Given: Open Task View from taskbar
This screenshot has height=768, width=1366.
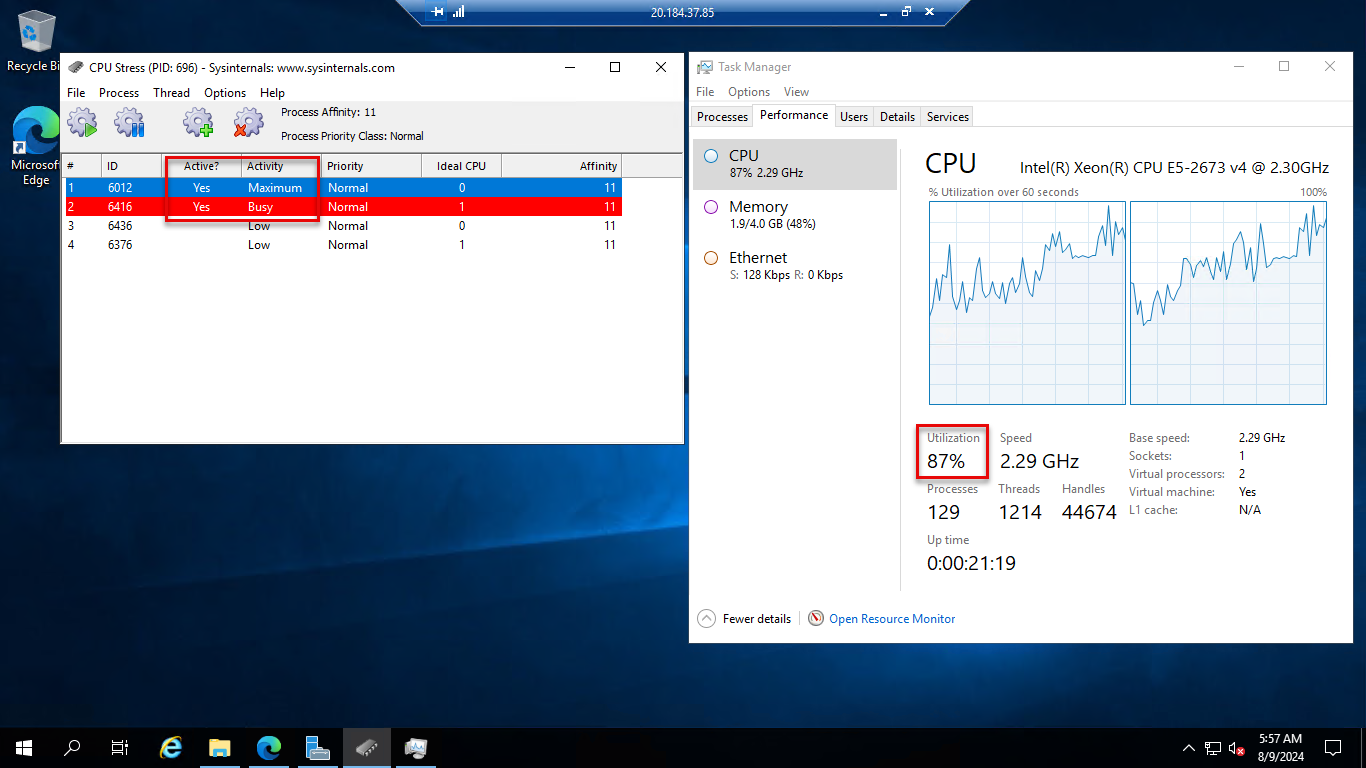Looking at the screenshot, I should coord(120,747).
